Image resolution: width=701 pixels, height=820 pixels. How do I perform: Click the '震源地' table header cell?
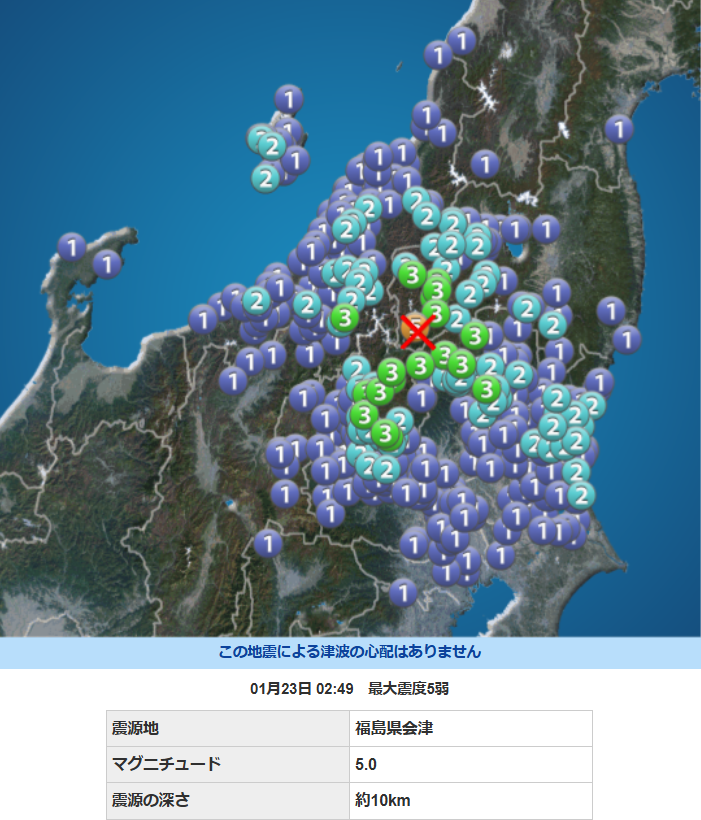(228, 728)
